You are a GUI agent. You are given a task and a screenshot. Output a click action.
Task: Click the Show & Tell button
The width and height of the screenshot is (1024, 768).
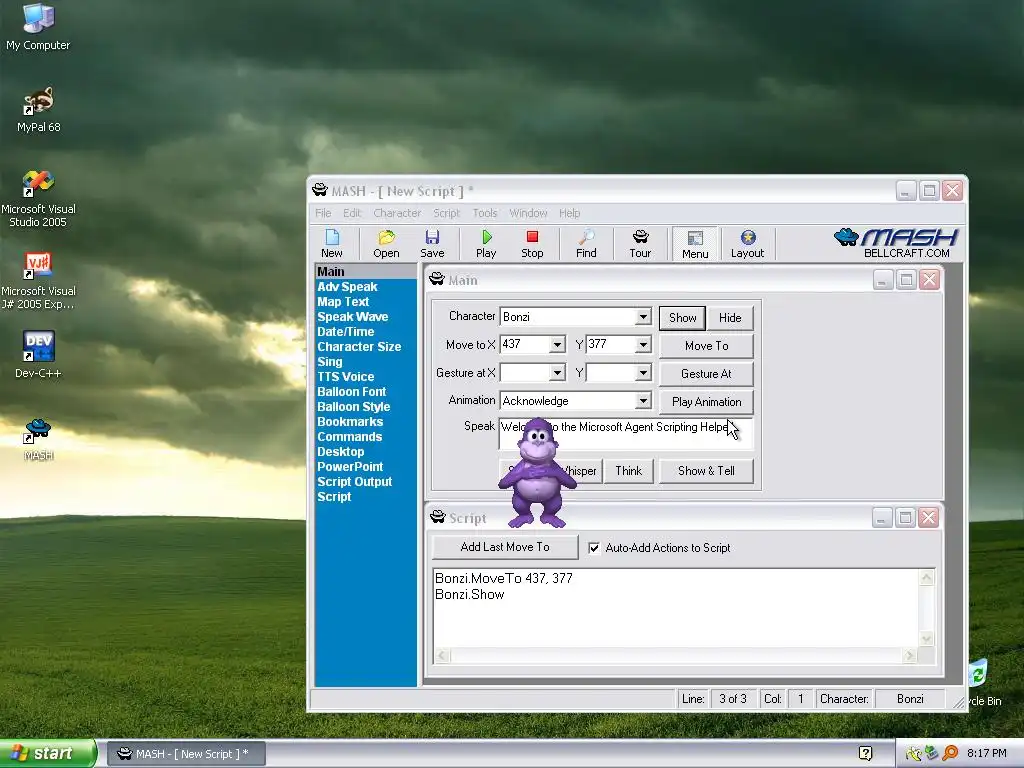point(707,471)
